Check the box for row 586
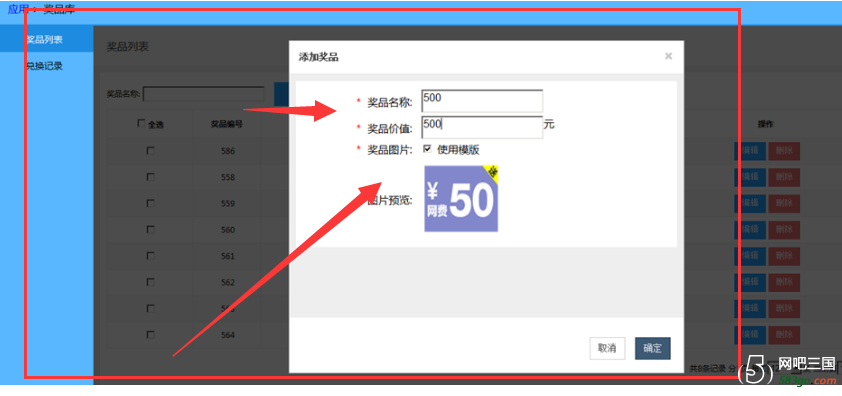This screenshot has height=396, width=842. point(150,151)
